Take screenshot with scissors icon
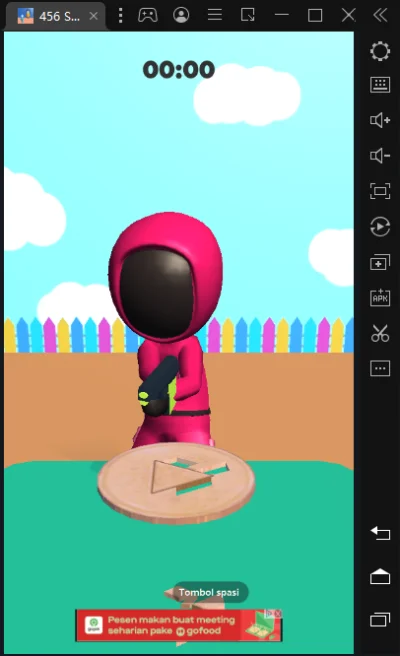 click(380, 333)
